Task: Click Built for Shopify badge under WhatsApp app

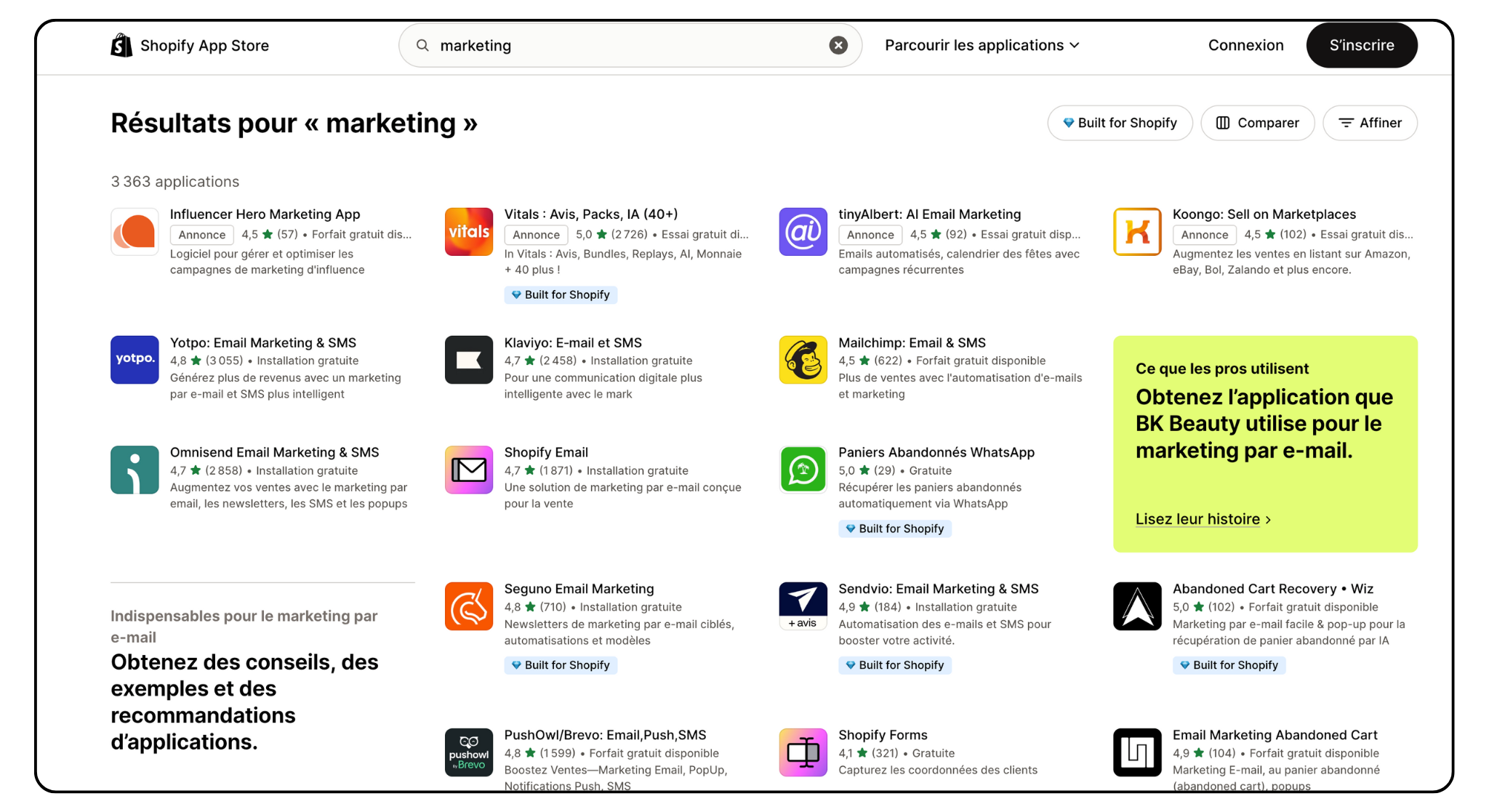Action: pos(894,528)
